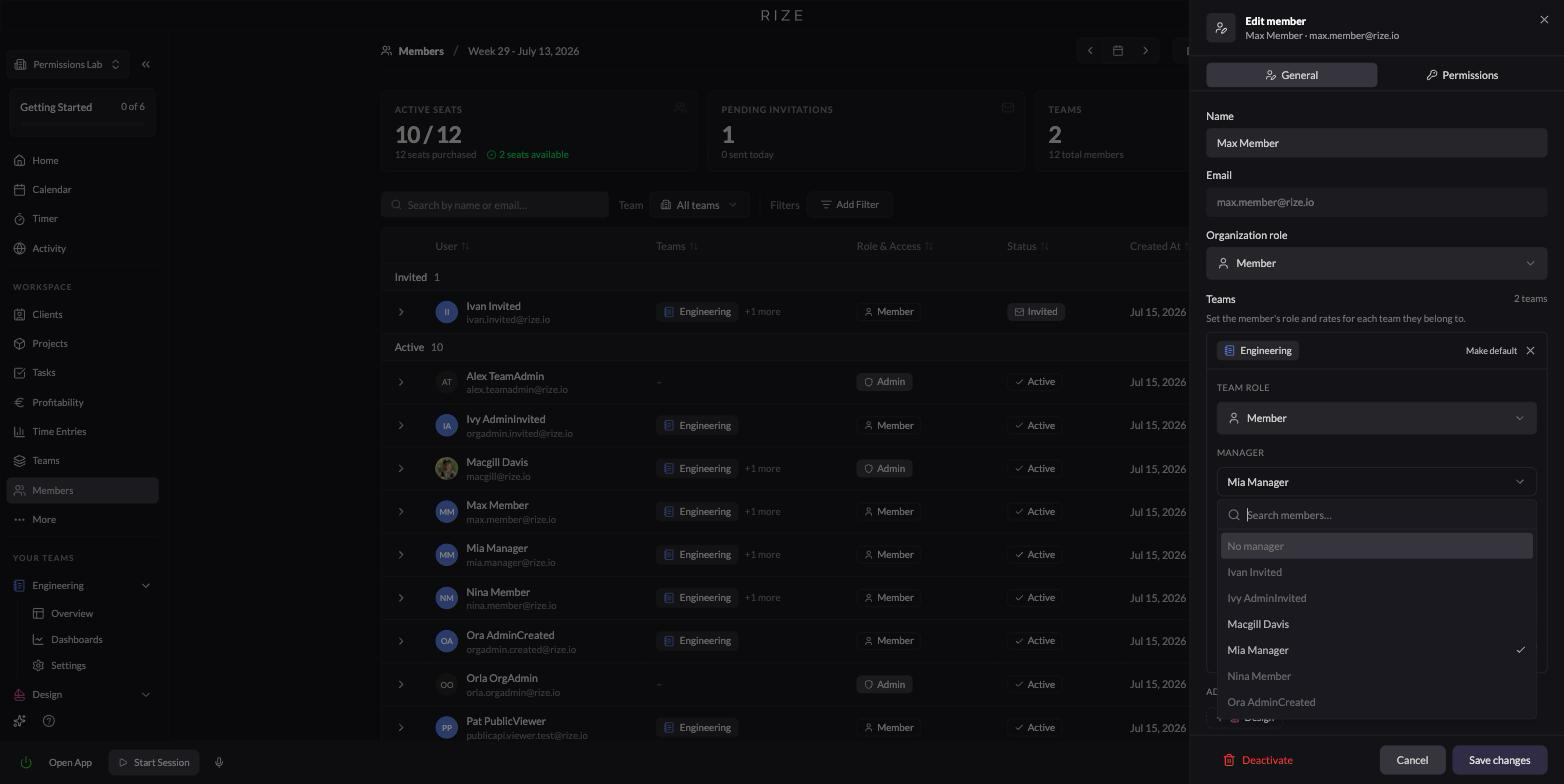Expand the Ivan Invited row
Viewport: 1564px width, 784px height.
(401, 312)
